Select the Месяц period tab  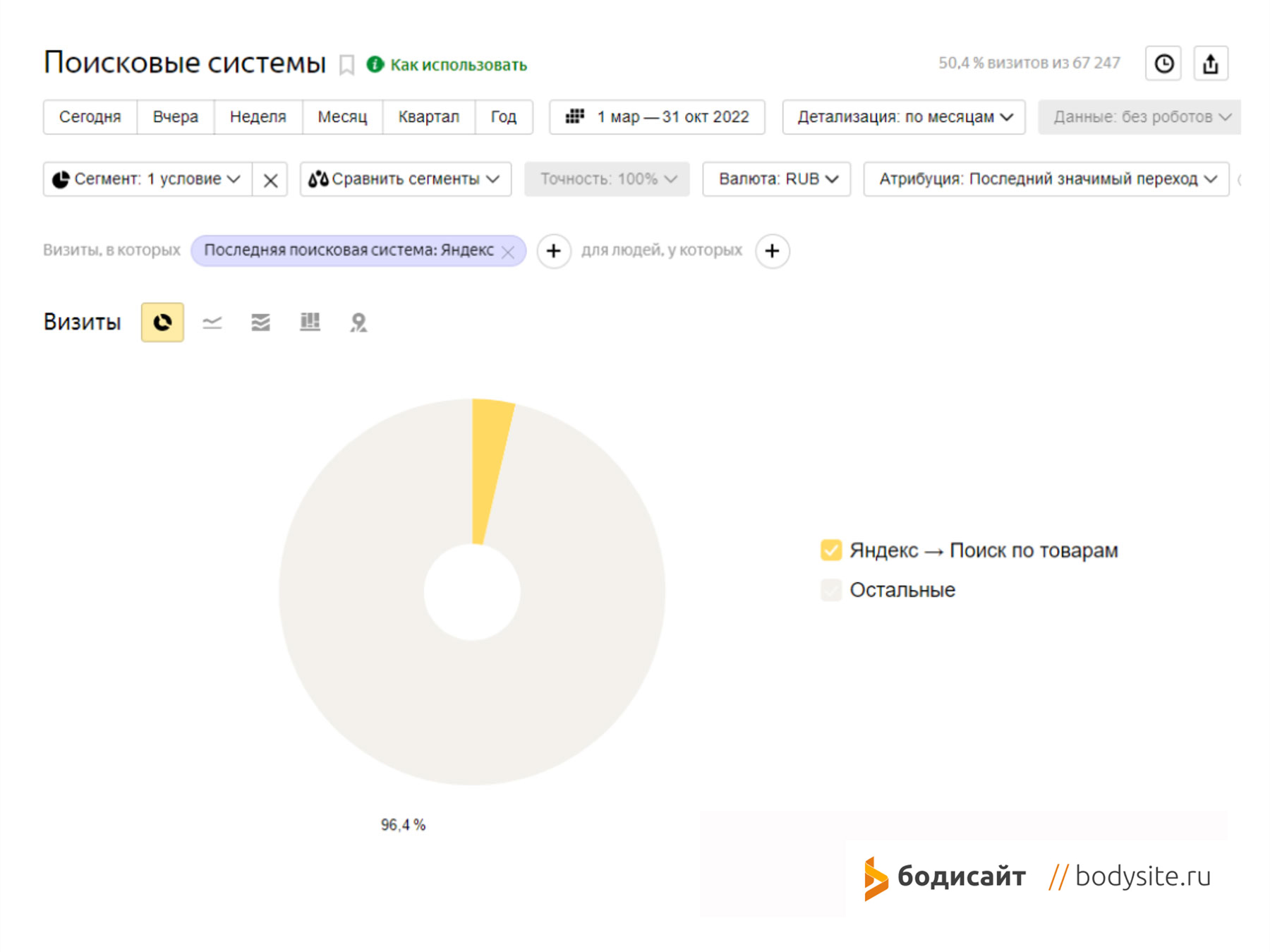coord(342,116)
